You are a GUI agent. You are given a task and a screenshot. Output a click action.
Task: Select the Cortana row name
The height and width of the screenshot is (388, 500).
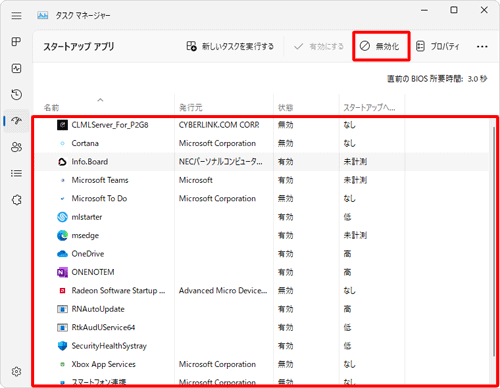pyautogui.click(x=85, y=143)
